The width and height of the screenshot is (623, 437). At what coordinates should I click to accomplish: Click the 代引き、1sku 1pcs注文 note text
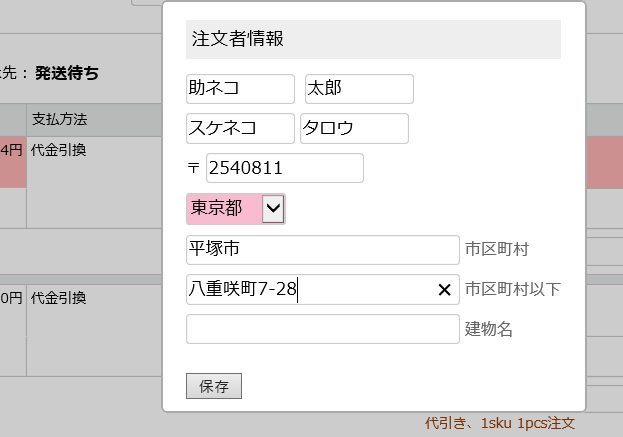[x=500, y=424]
